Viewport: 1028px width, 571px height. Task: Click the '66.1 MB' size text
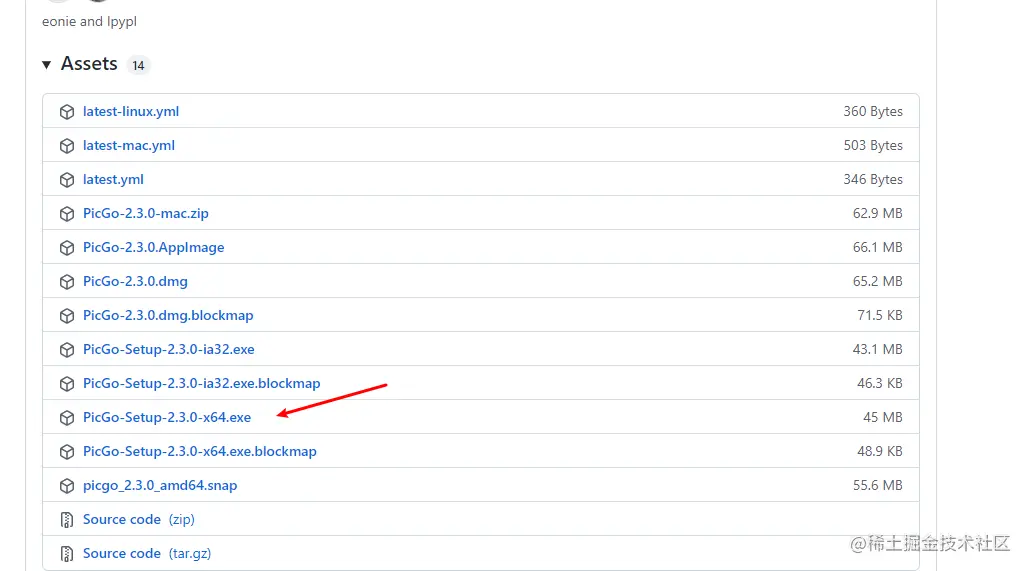pyautogui.click(x=877, y=248)
